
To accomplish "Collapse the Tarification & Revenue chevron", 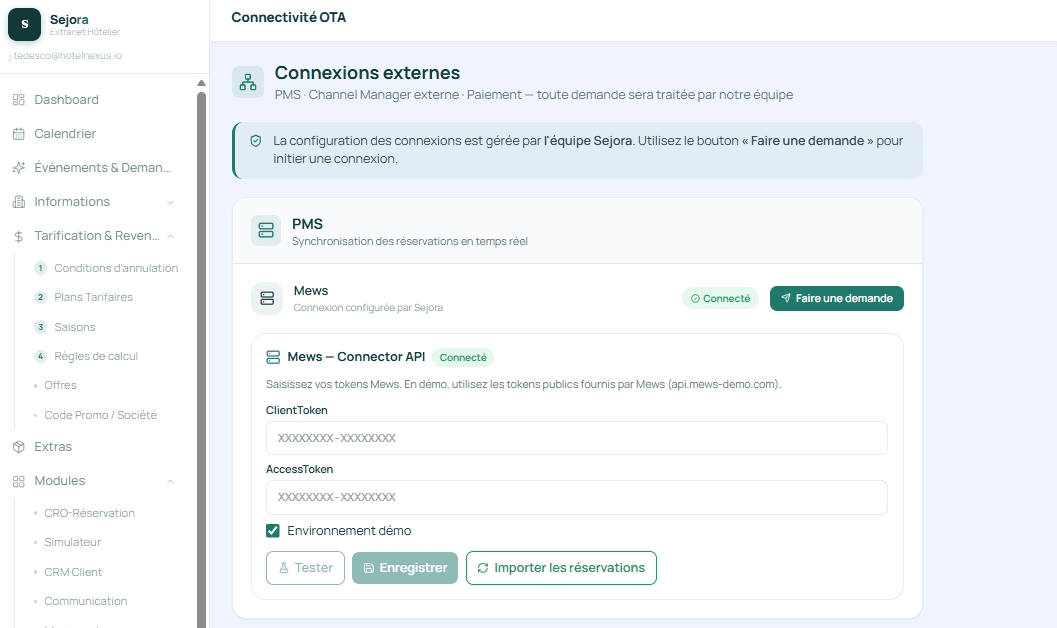I will 171,236.
